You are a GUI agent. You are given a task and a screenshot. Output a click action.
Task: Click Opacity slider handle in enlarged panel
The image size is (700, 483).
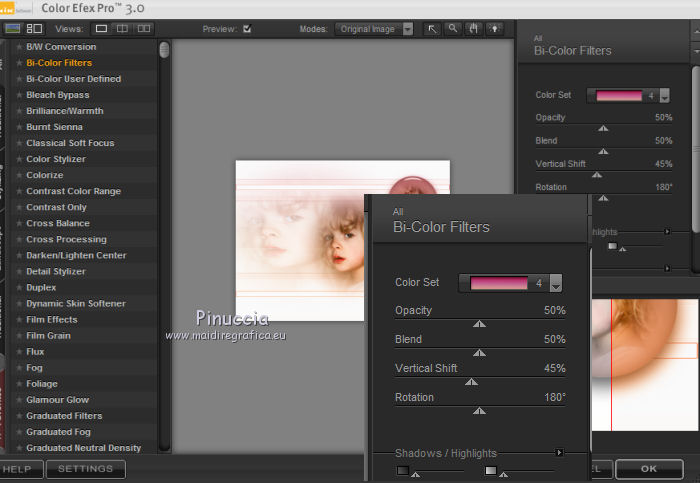point(479,324)
